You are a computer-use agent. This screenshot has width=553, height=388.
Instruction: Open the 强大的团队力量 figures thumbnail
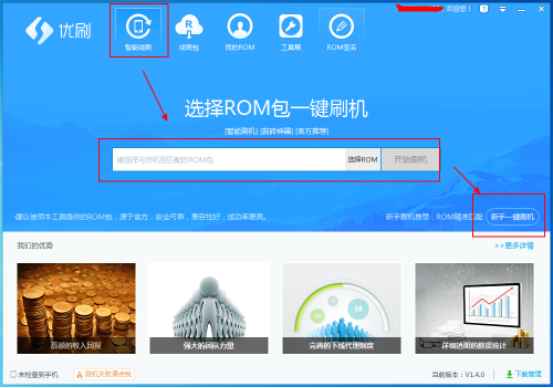[209, 308]
